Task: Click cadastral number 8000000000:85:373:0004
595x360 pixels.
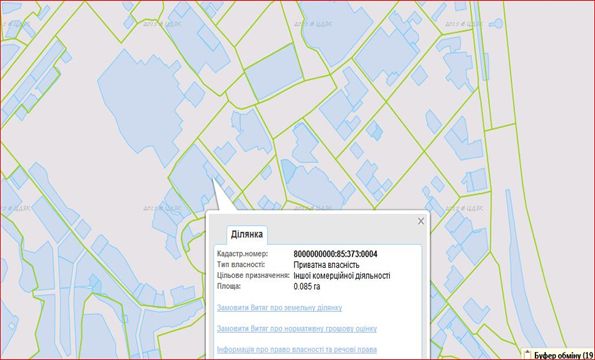Action: [335, 254]
